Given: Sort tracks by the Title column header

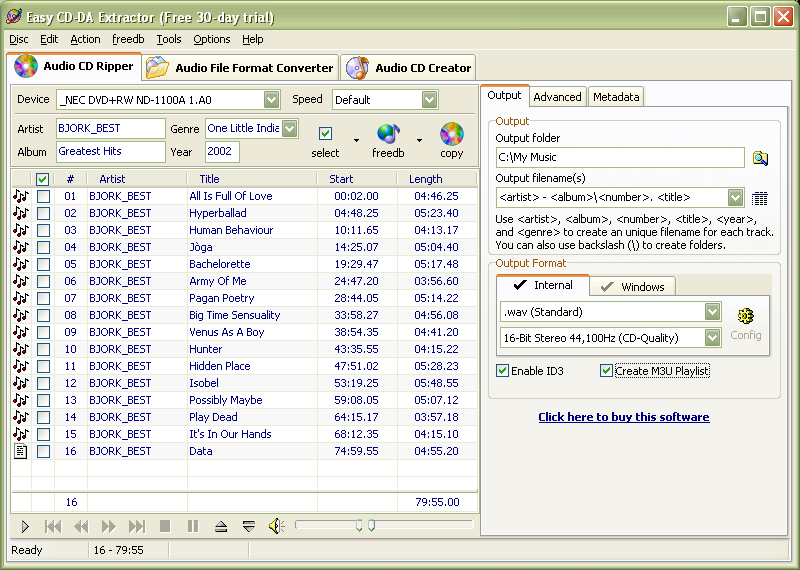Looking at the screenshot, I should click(209, 179).
